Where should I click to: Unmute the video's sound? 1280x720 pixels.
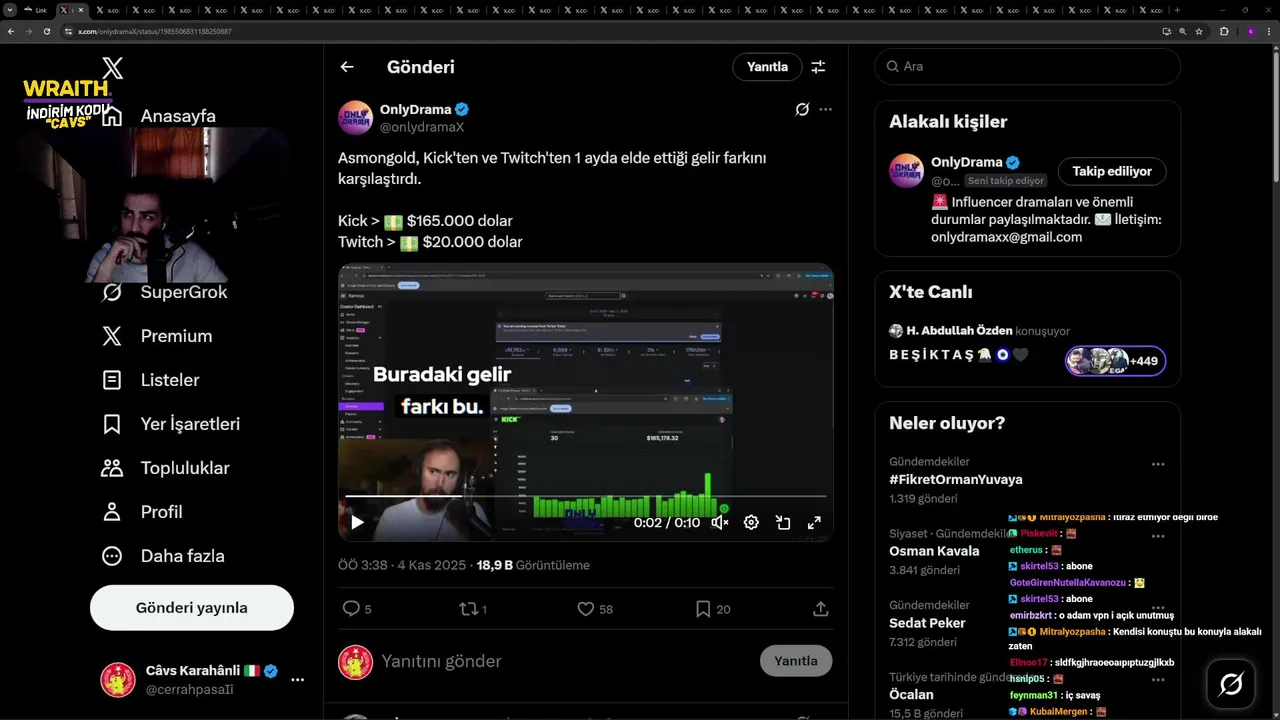(720, 522)
